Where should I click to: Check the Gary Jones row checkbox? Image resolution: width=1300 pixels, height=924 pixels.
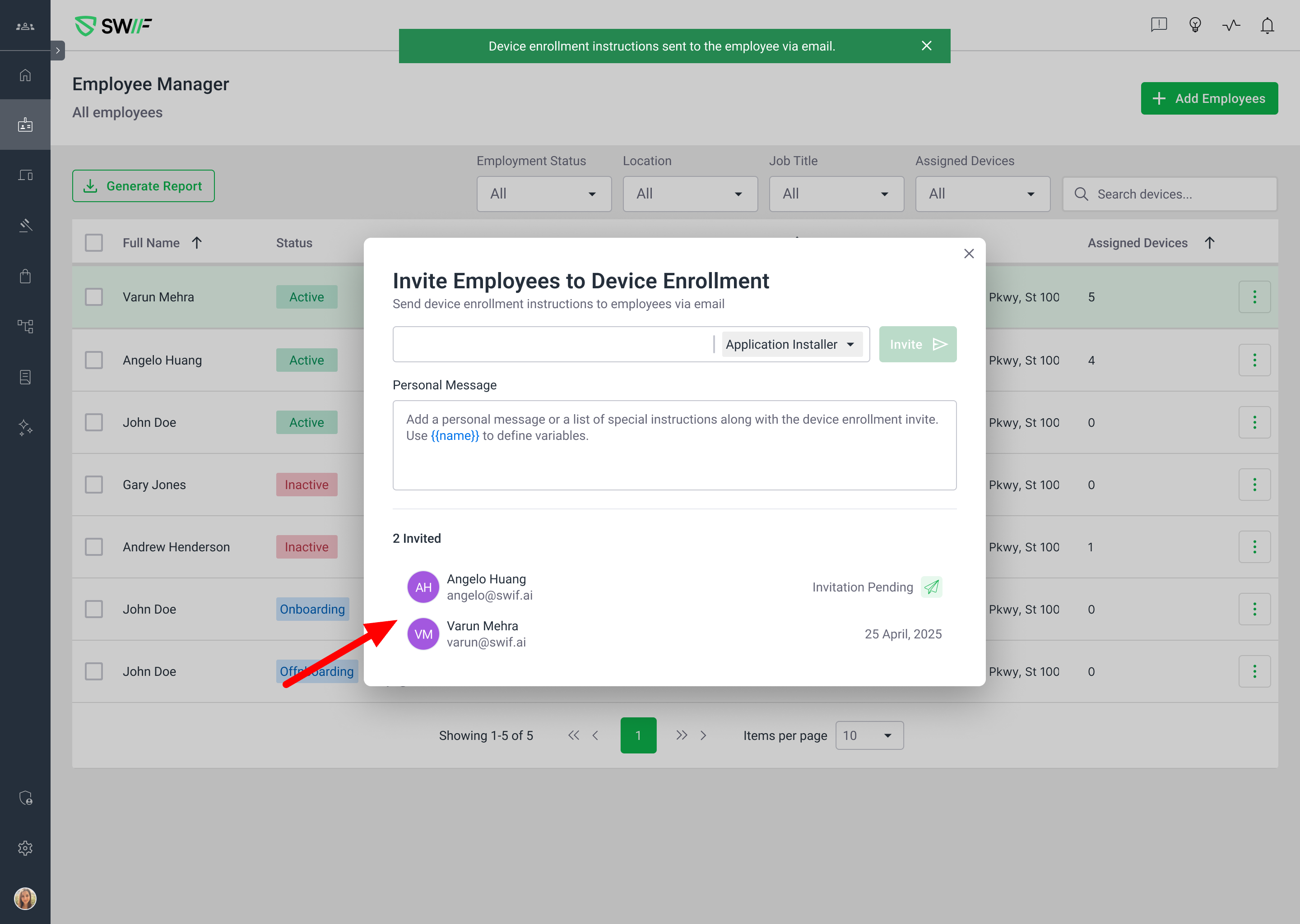click(x=94, y=485)
